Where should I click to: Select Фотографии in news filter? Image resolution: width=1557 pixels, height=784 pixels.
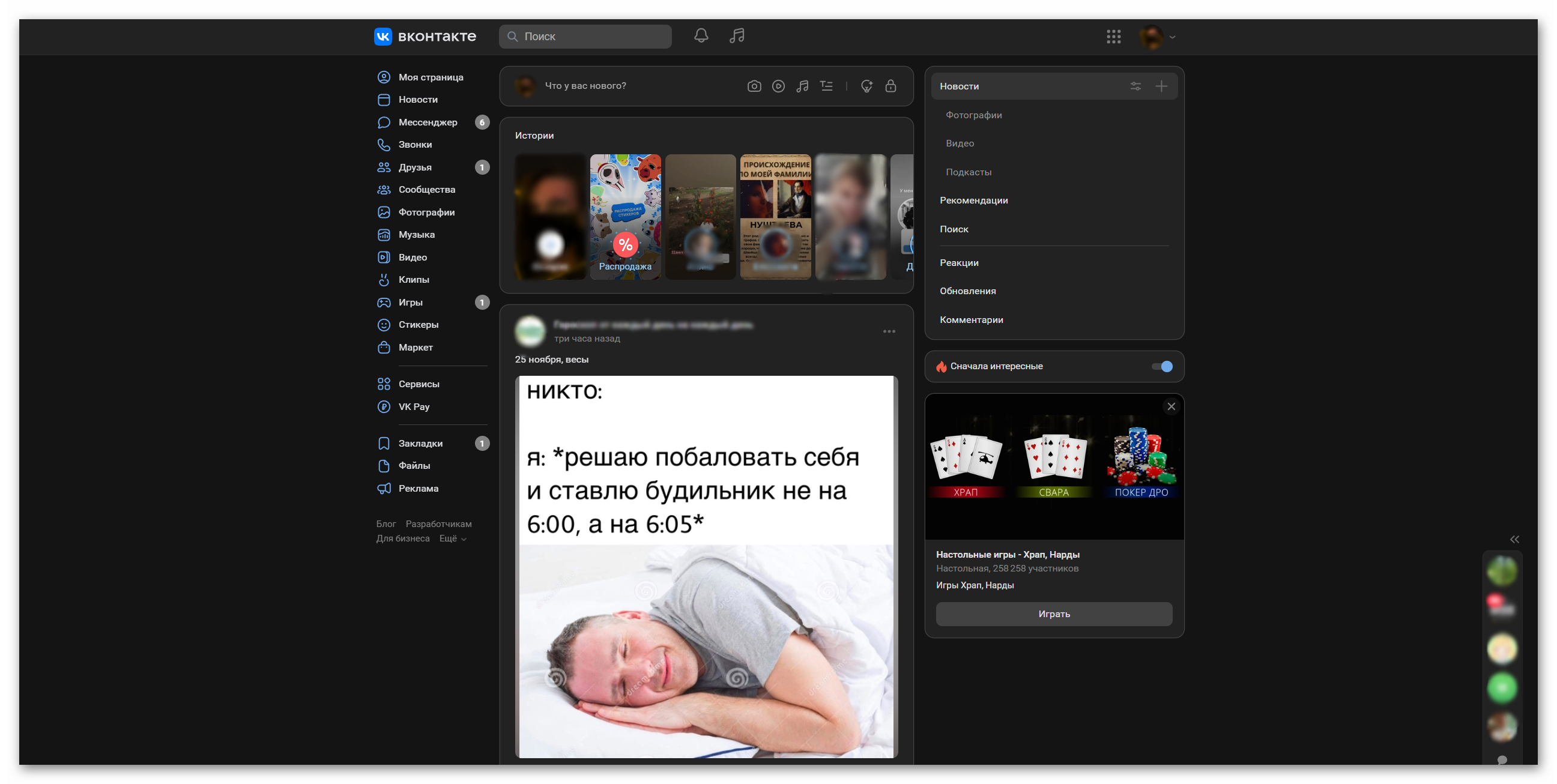(973, 115)
